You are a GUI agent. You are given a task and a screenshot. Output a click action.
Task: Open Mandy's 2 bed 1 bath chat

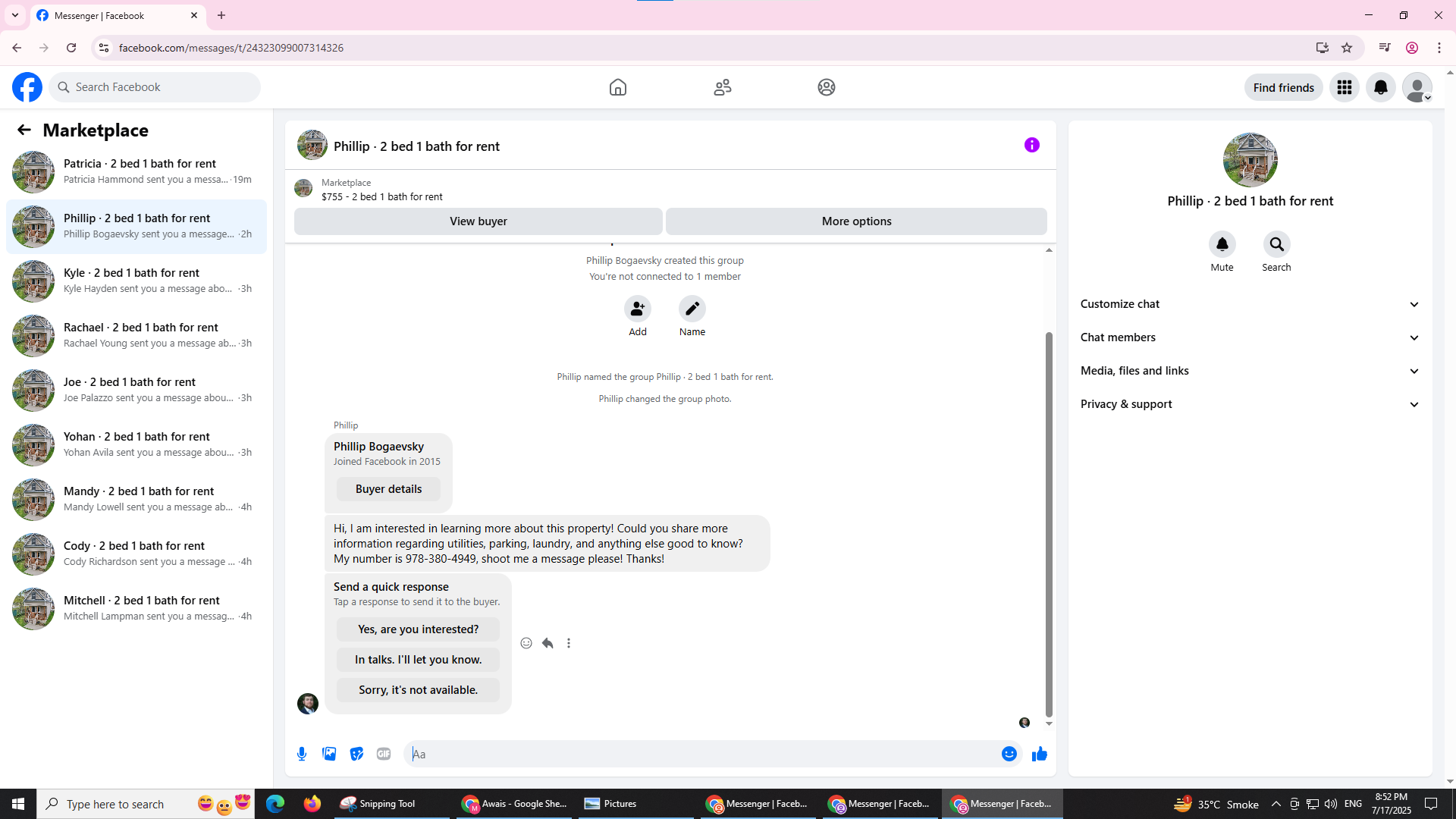tap(136, 499)
